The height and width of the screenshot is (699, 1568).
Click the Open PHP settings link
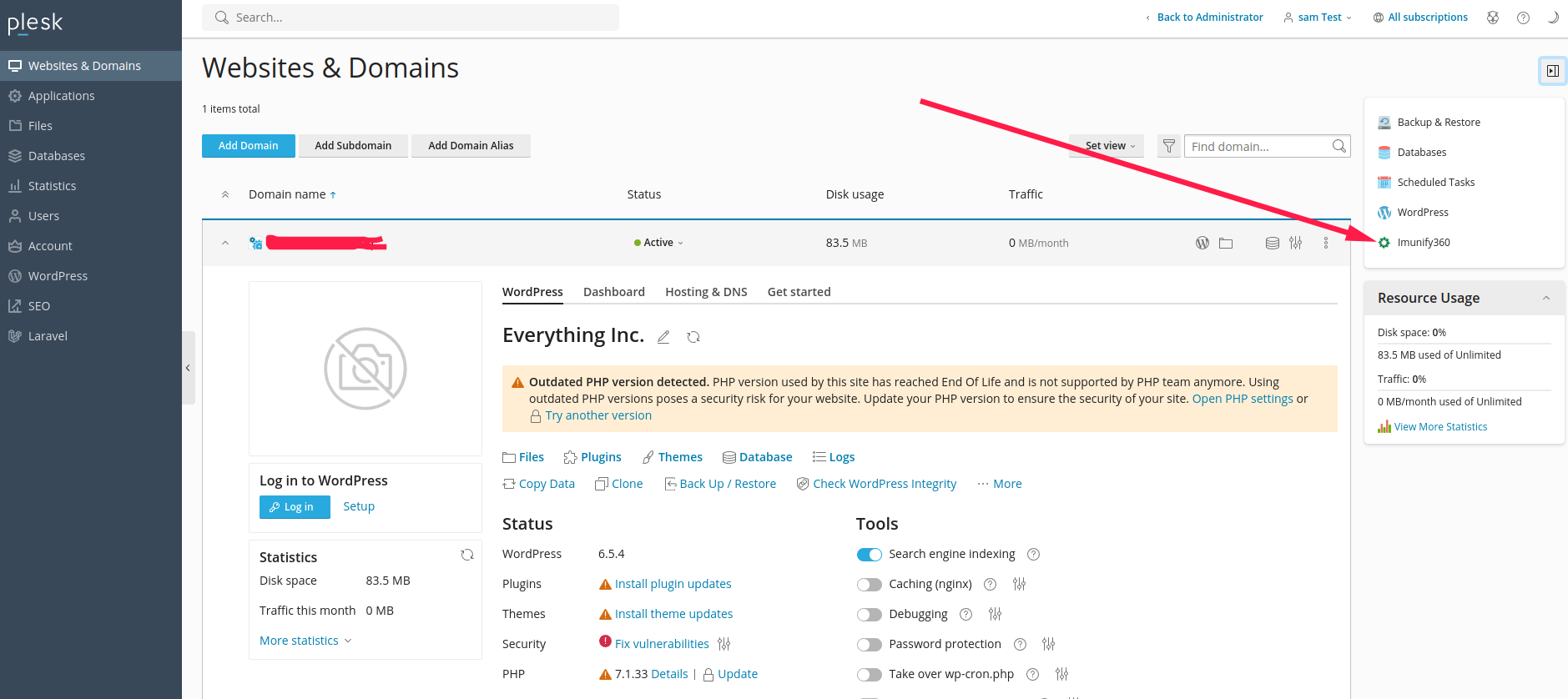(1243, 399)
